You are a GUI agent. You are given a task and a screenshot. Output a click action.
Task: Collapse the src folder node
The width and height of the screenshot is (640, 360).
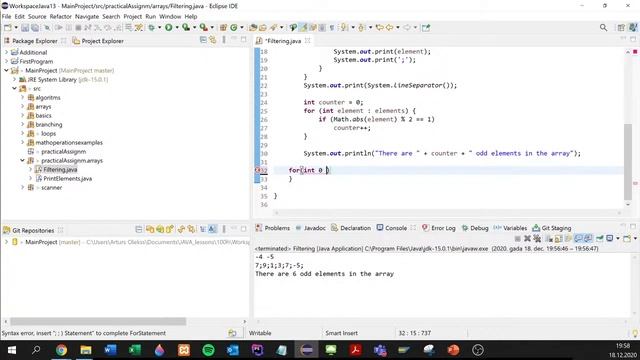pyautogui.click(x=14, y=88)
